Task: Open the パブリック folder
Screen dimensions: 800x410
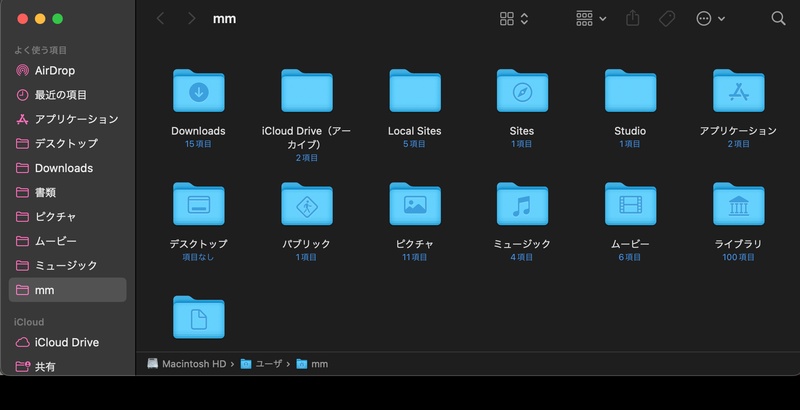Action: [307, 204]
